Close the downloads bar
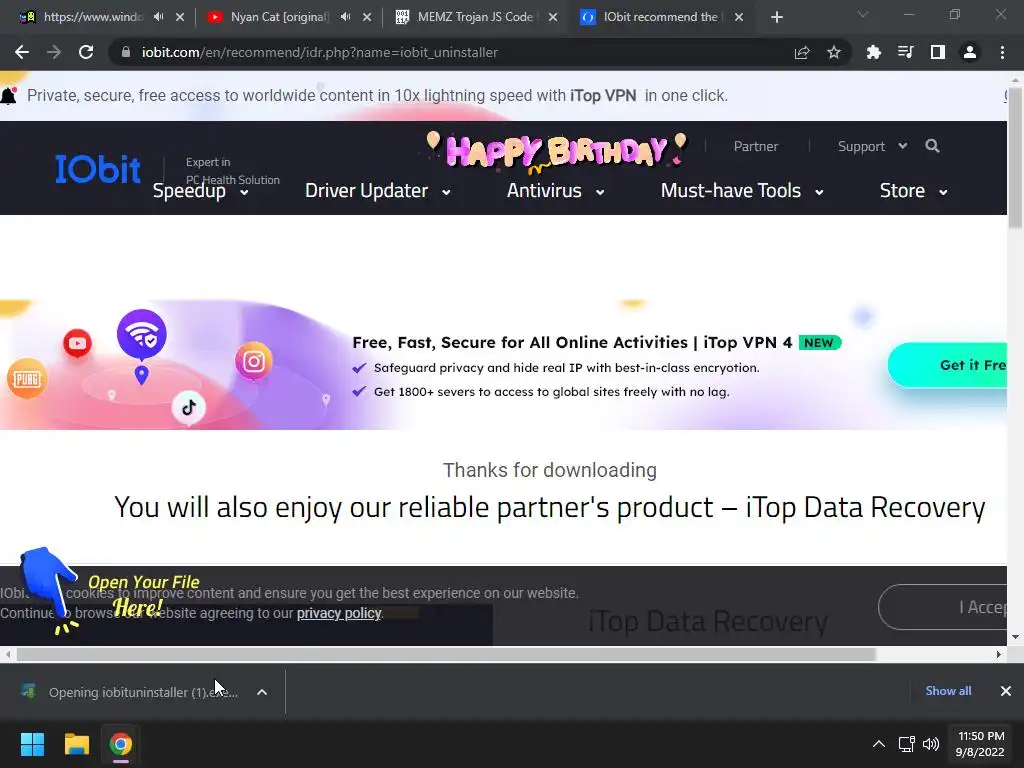The height and width of the screenshot is (768, 1024). 1006,690
